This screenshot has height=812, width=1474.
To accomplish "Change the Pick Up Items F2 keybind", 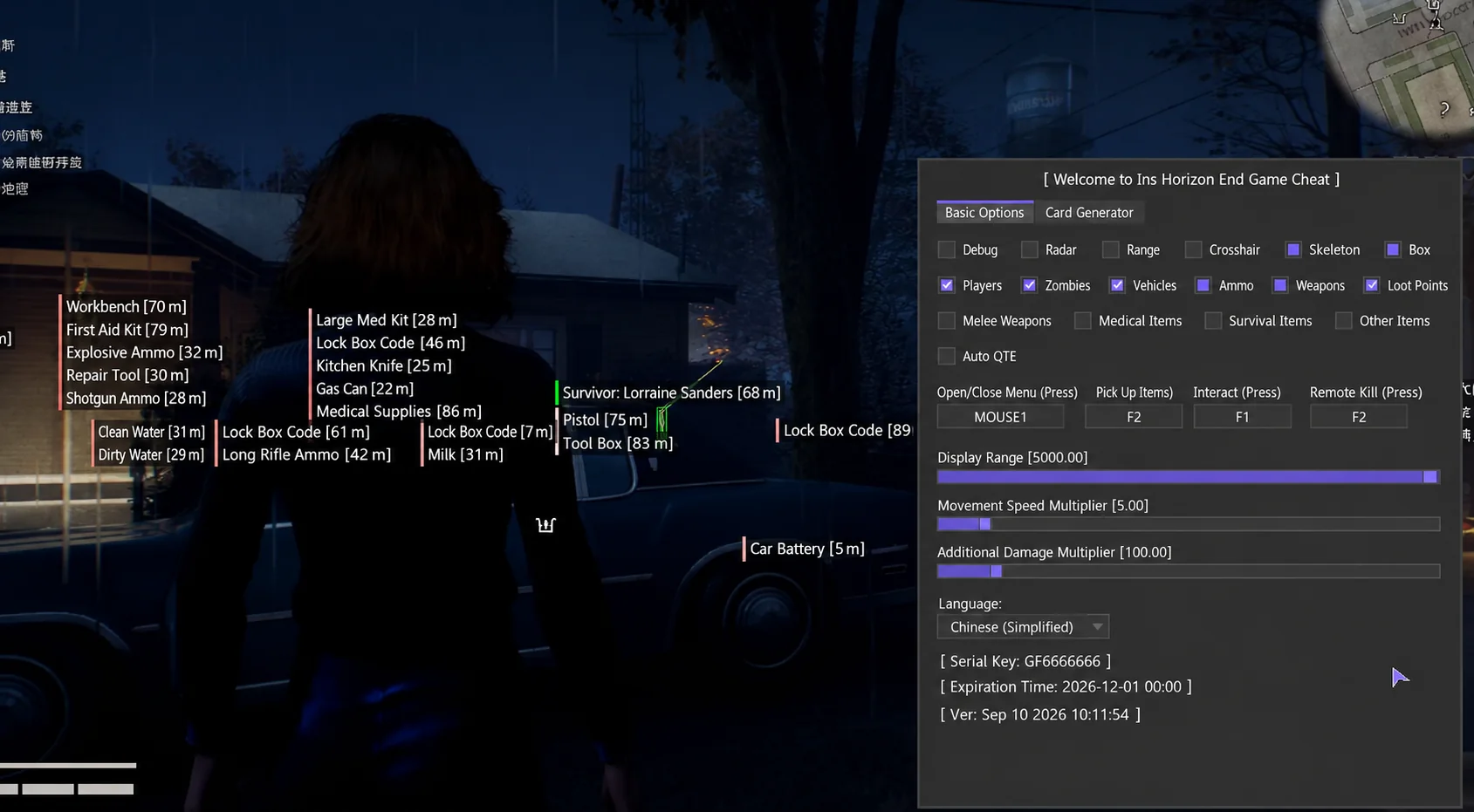I will click(1134, 417).
